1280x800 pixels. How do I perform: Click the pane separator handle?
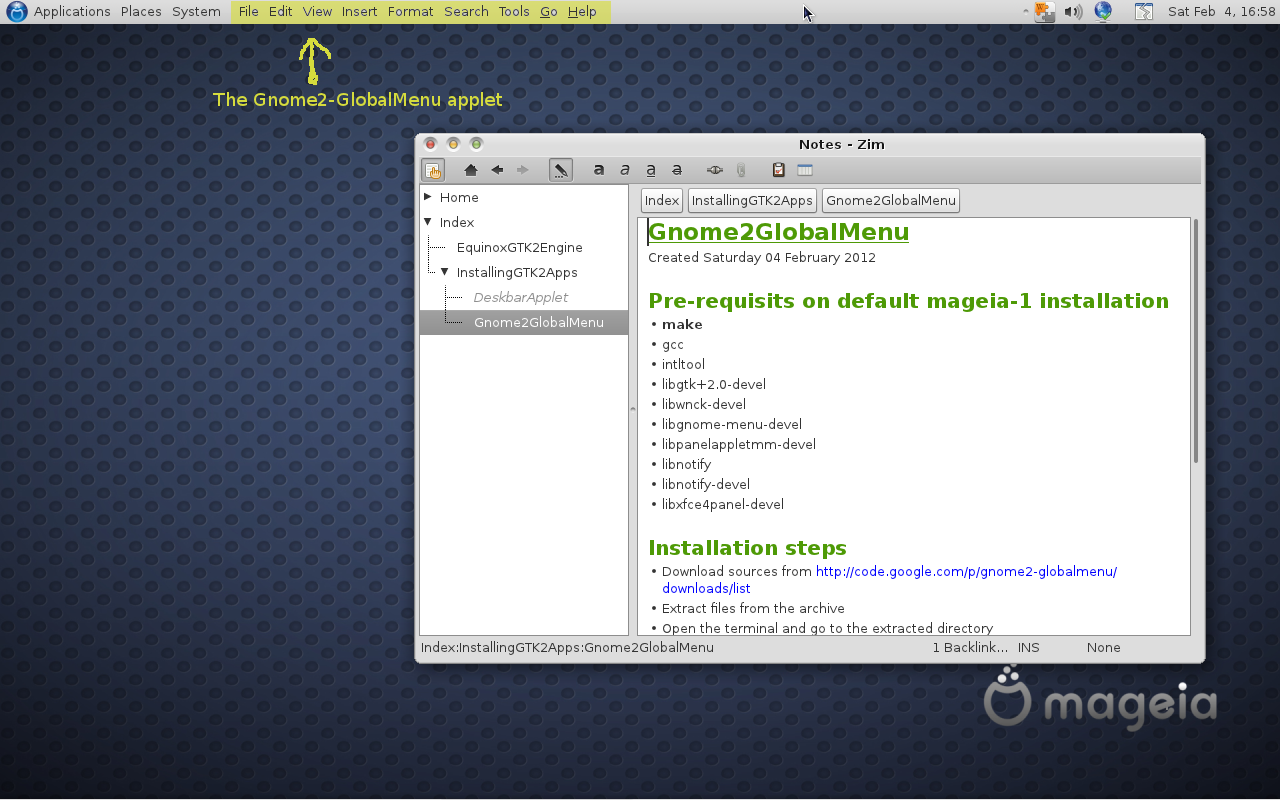(x=632, y=407)
